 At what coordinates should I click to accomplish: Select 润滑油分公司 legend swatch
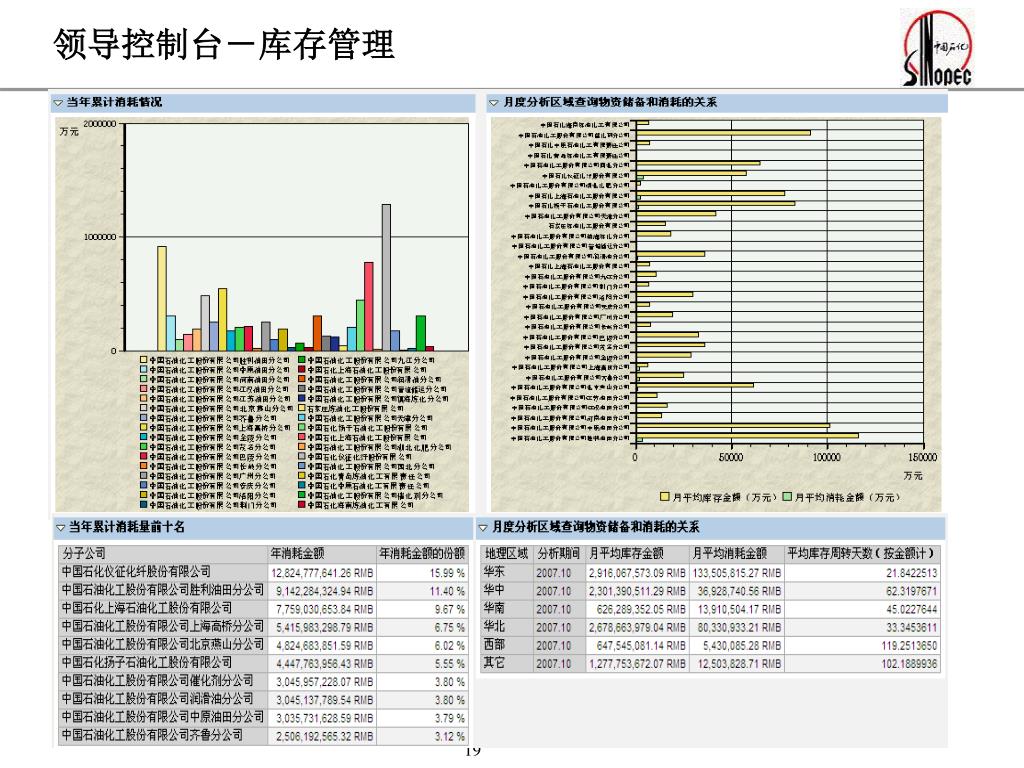click(302, 379)
